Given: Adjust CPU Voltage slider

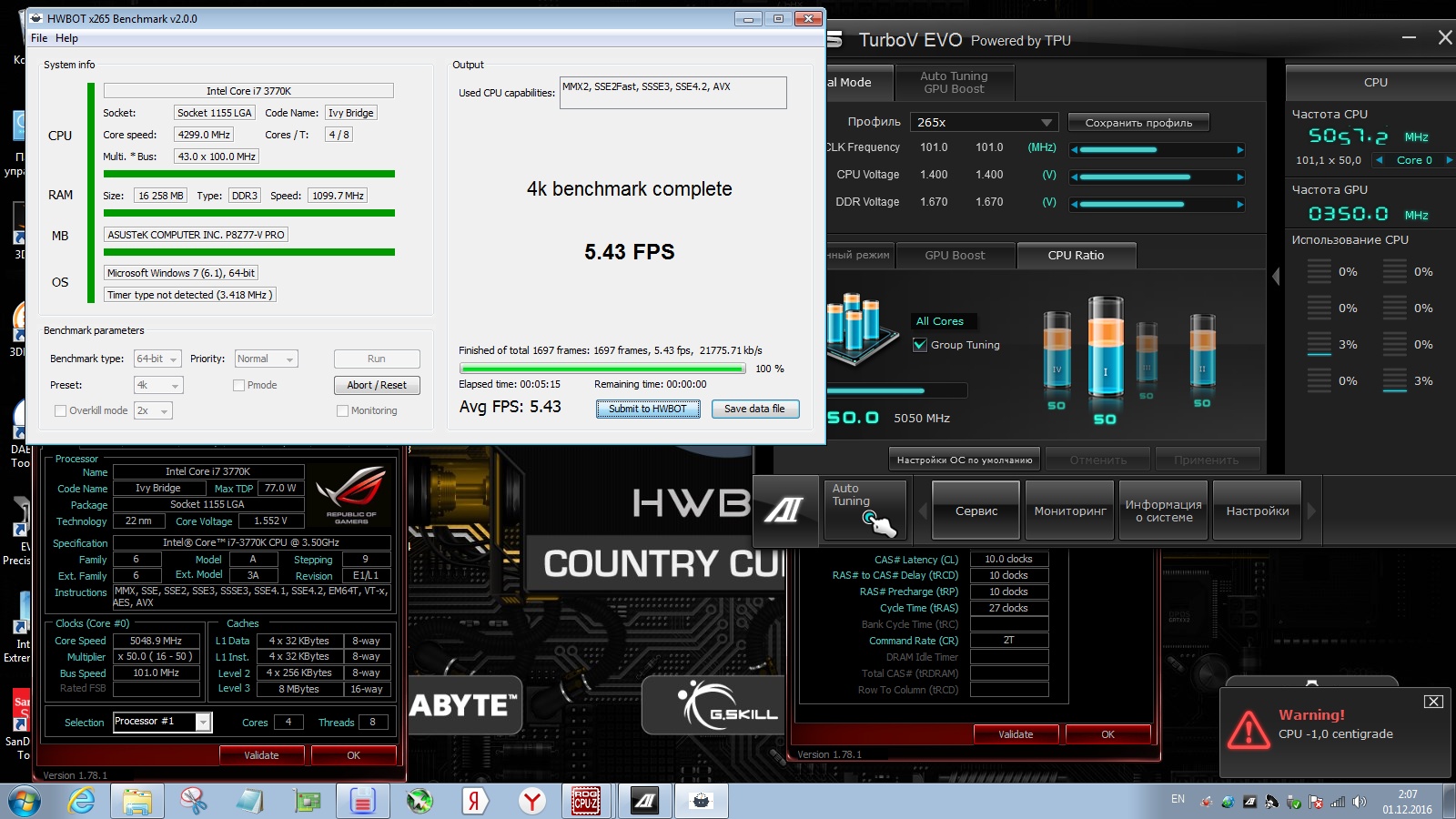Looking at the screenshot, I should click(1158, 177).
